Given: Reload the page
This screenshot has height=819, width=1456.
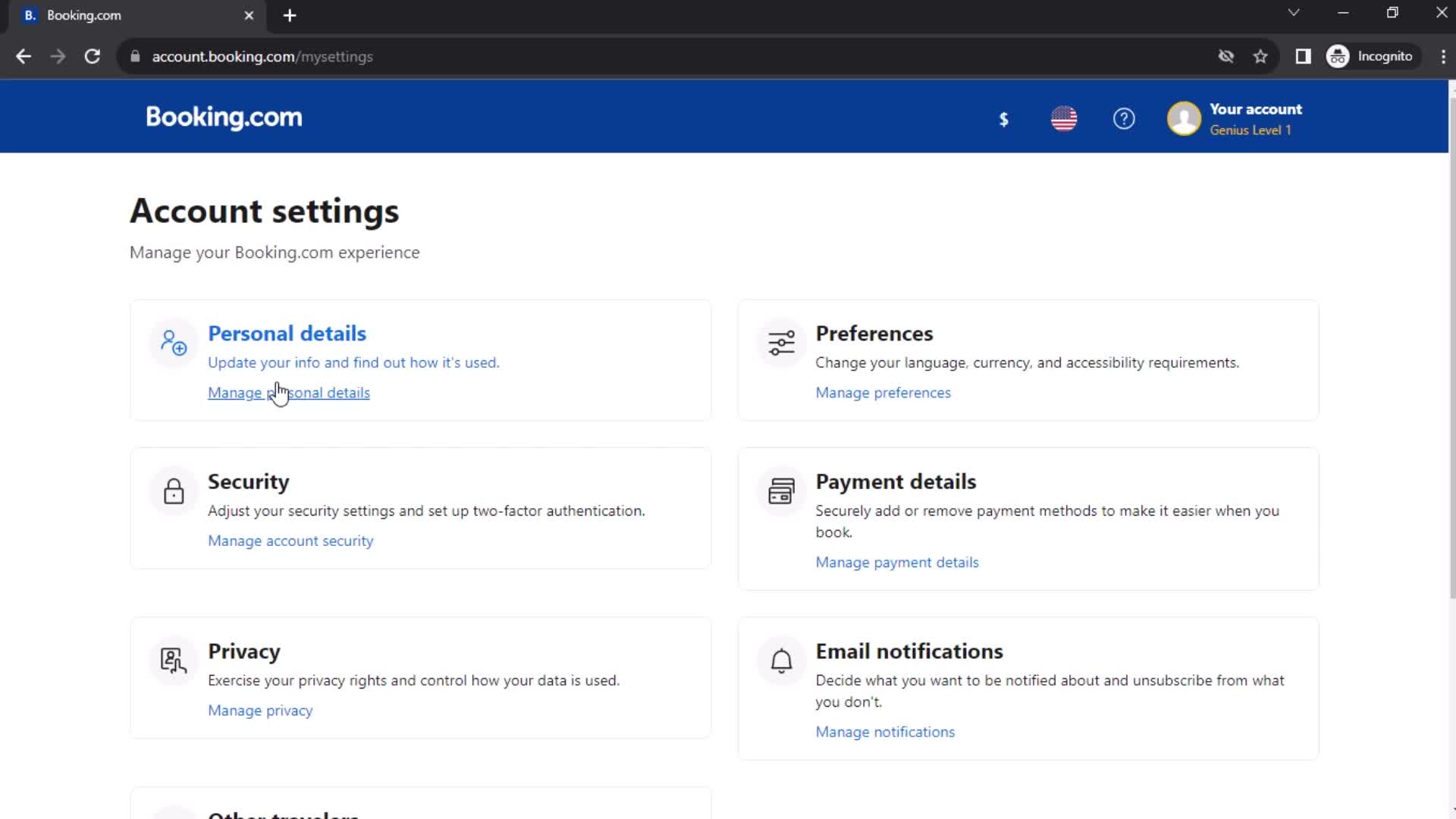Looking at the screenshot, I should (x=93, y=56).
